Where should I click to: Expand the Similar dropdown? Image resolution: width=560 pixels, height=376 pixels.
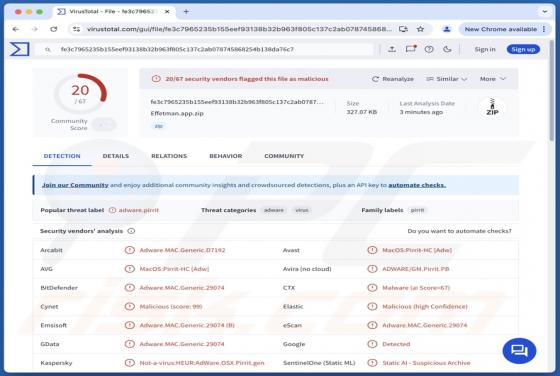pos(447,79)
